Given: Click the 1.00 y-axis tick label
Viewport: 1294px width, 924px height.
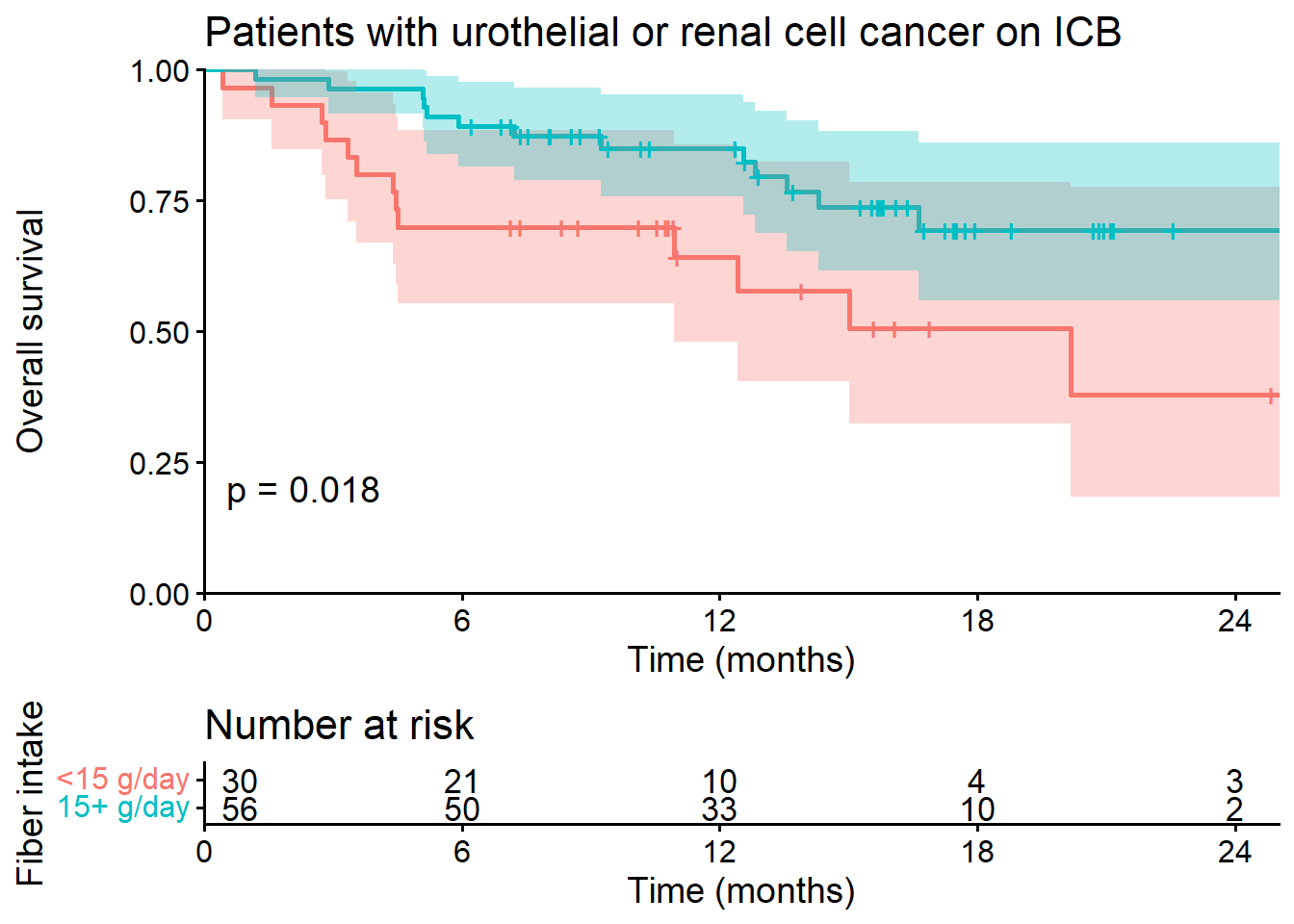Looking at the screenshot, I should (160, 71).
